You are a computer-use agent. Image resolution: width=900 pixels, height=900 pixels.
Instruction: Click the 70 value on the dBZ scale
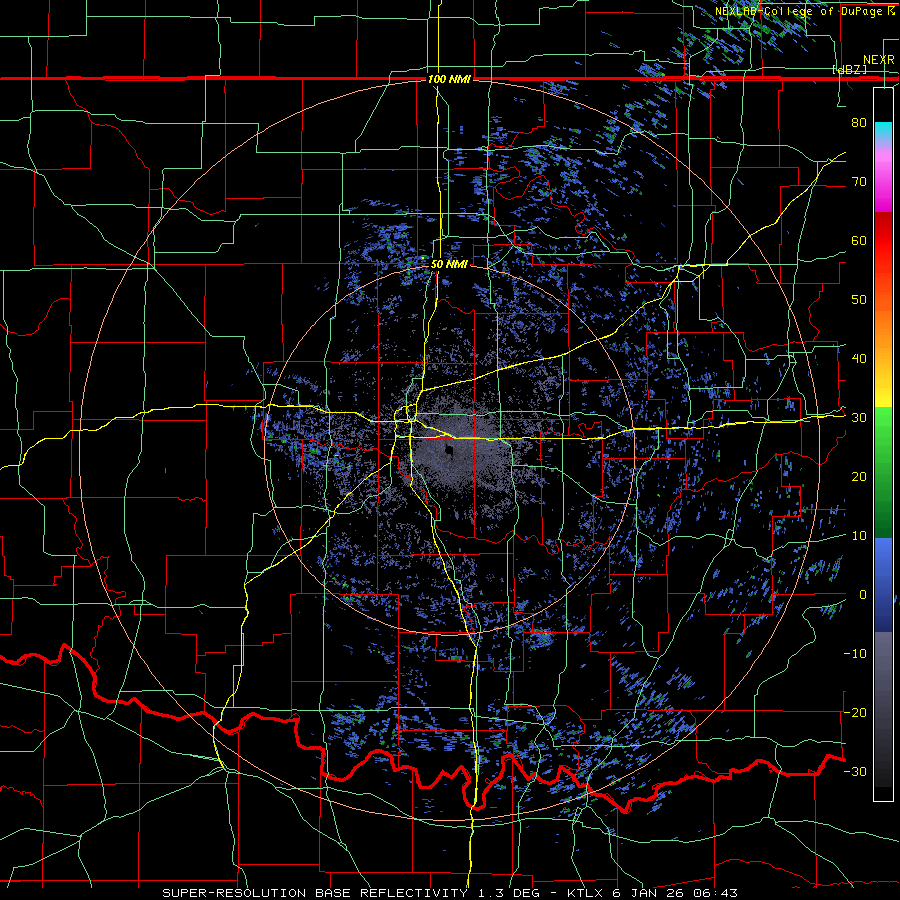click(859, 181)
